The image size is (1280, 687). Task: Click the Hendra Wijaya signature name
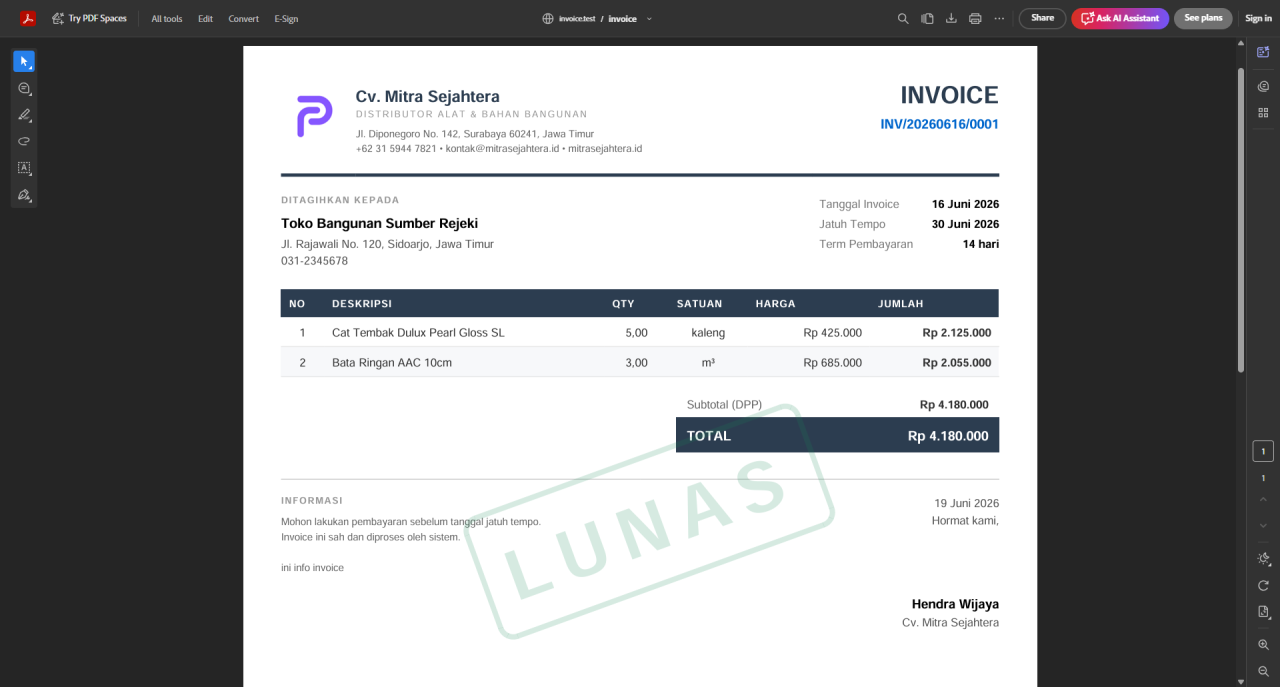click(955, 604)
